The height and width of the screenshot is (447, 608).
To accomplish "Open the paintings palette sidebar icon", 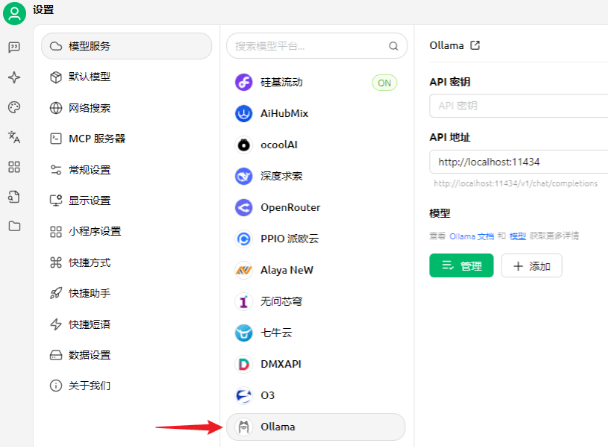I will point(14,107).
